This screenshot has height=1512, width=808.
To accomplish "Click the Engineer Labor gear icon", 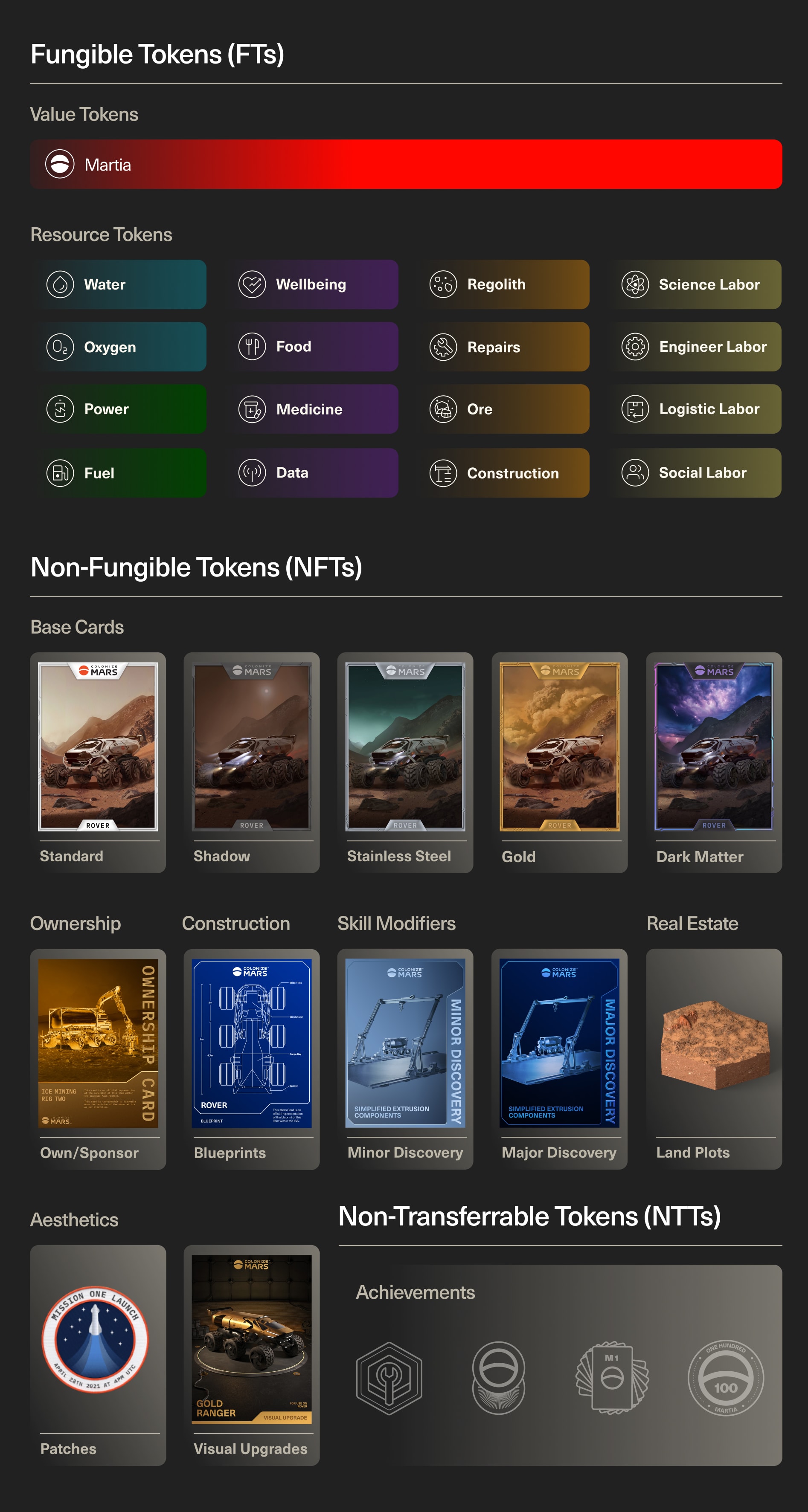I will 635,347.
